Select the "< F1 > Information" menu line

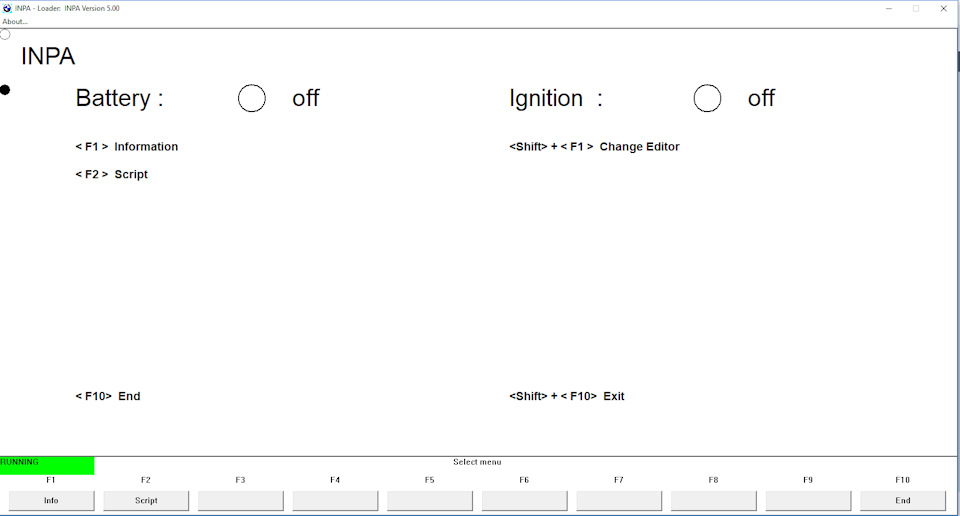click(127, 147)
